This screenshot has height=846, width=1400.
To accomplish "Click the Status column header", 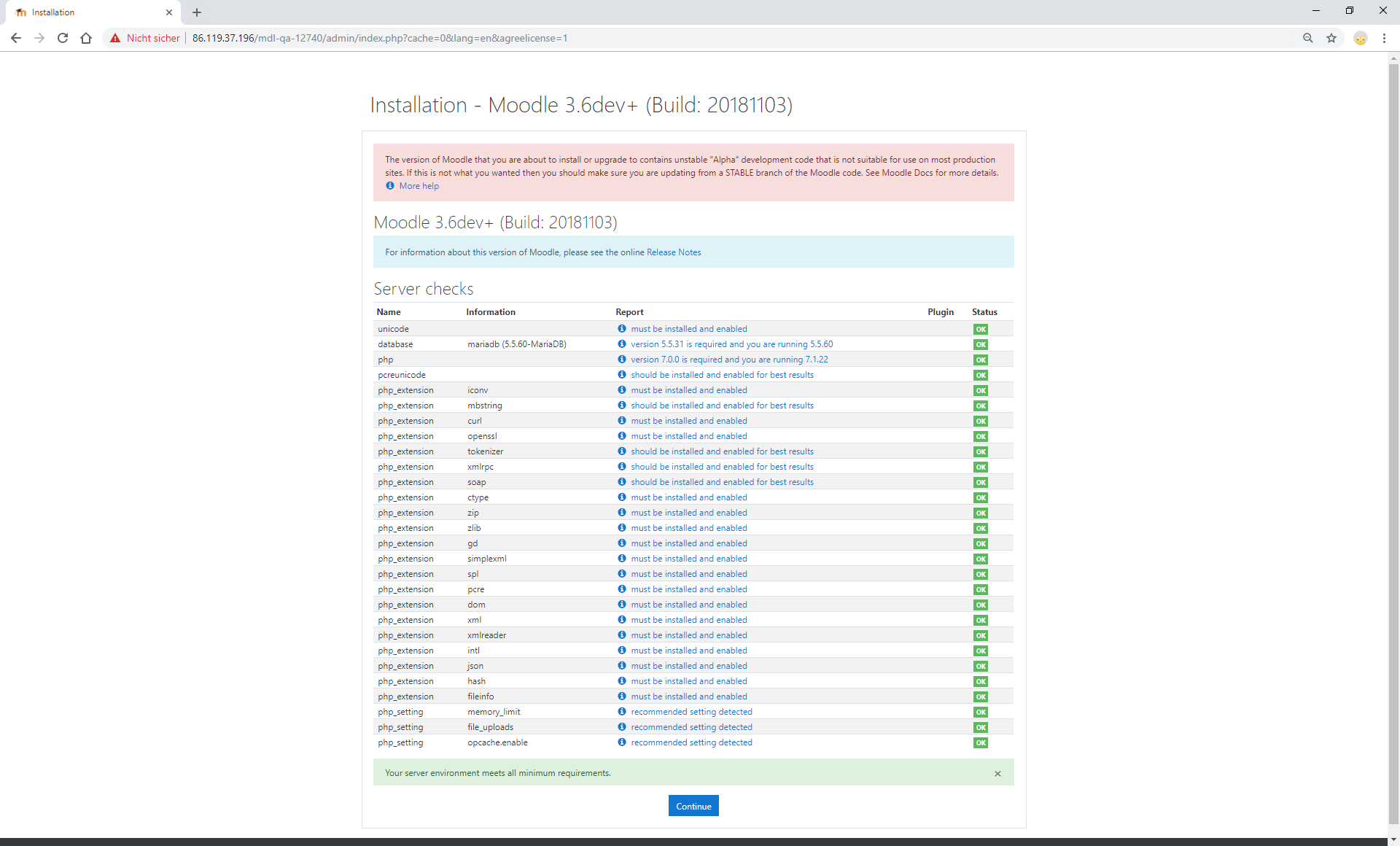I will click(984, 312).
